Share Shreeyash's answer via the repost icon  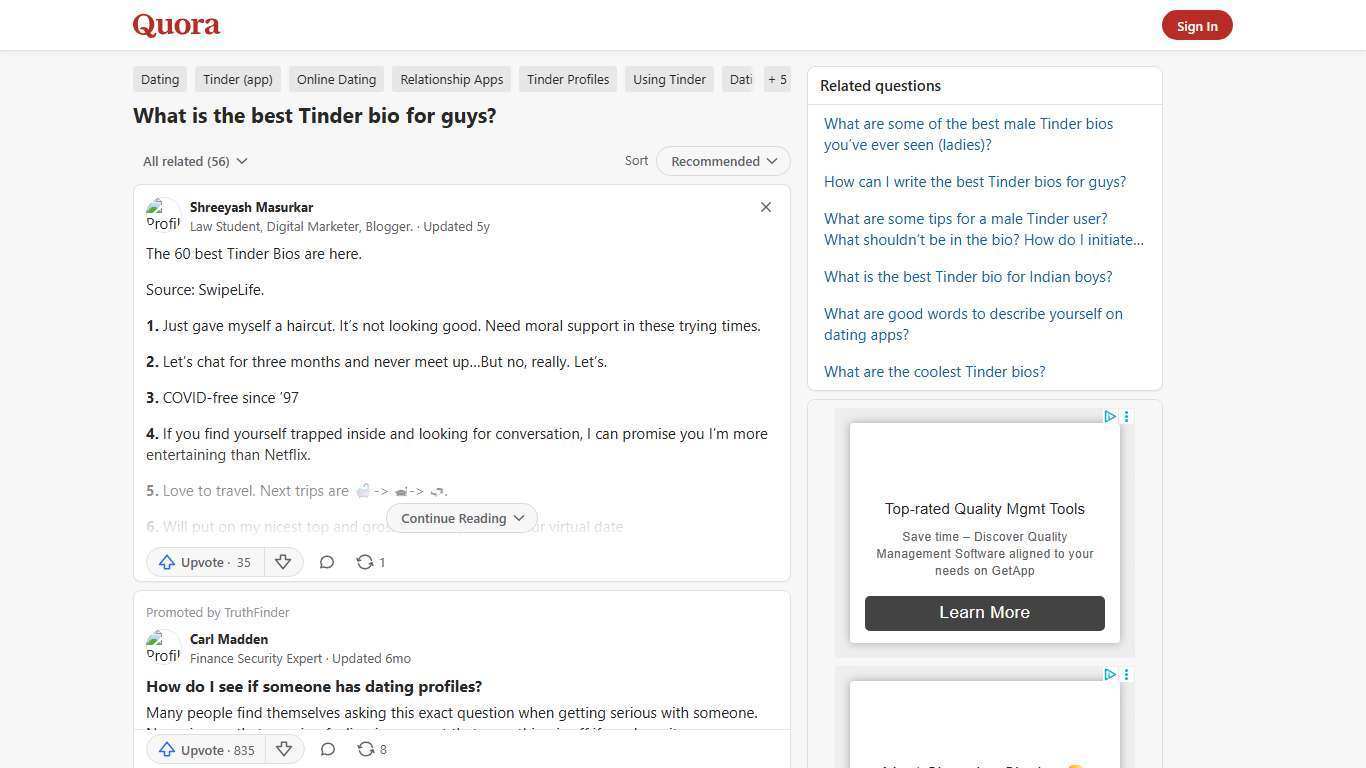[365, 562]
